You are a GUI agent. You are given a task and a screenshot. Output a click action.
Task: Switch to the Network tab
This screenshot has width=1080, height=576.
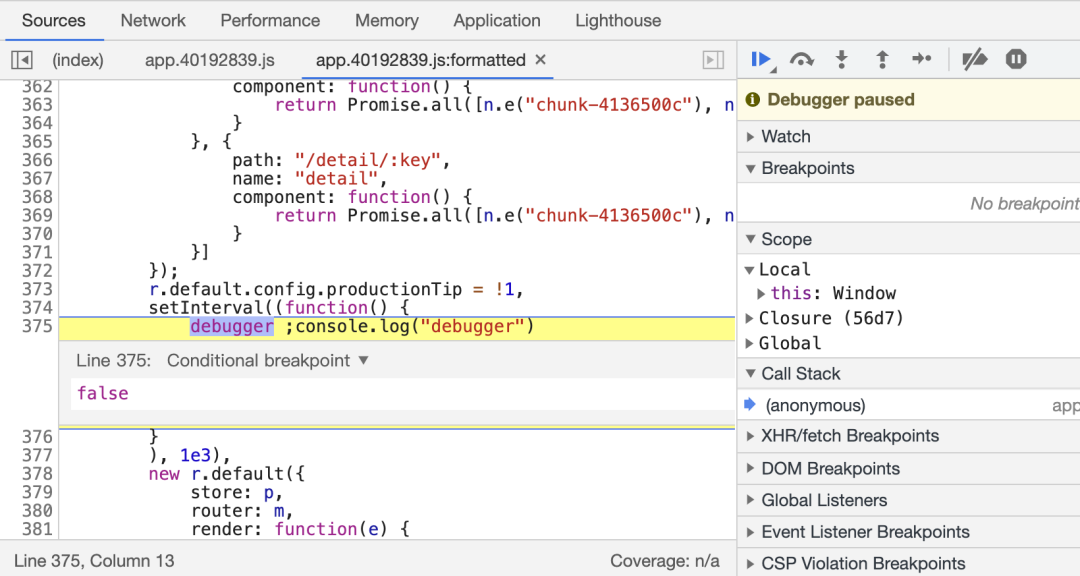click(153, 20)
